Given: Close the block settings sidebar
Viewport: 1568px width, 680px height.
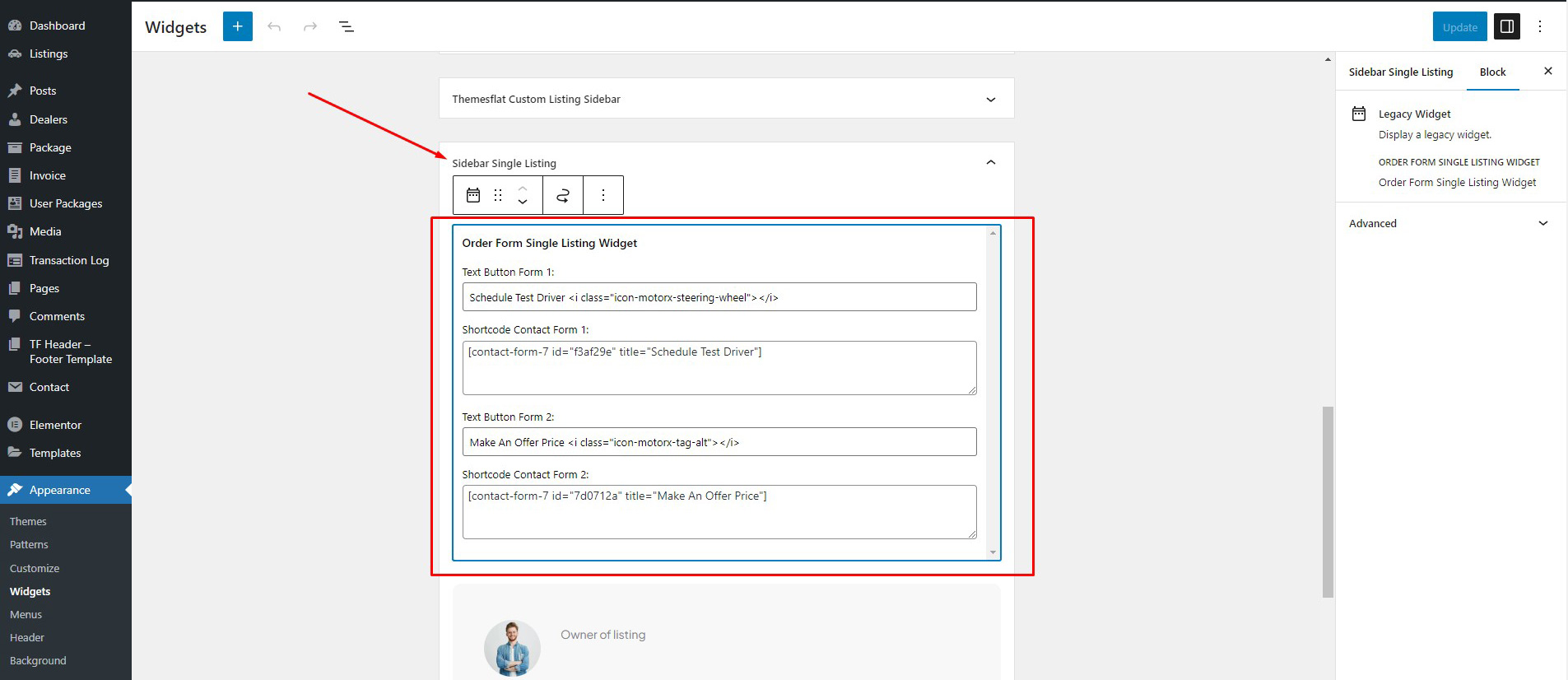Looking at the screenshot, I should 1548,72.
